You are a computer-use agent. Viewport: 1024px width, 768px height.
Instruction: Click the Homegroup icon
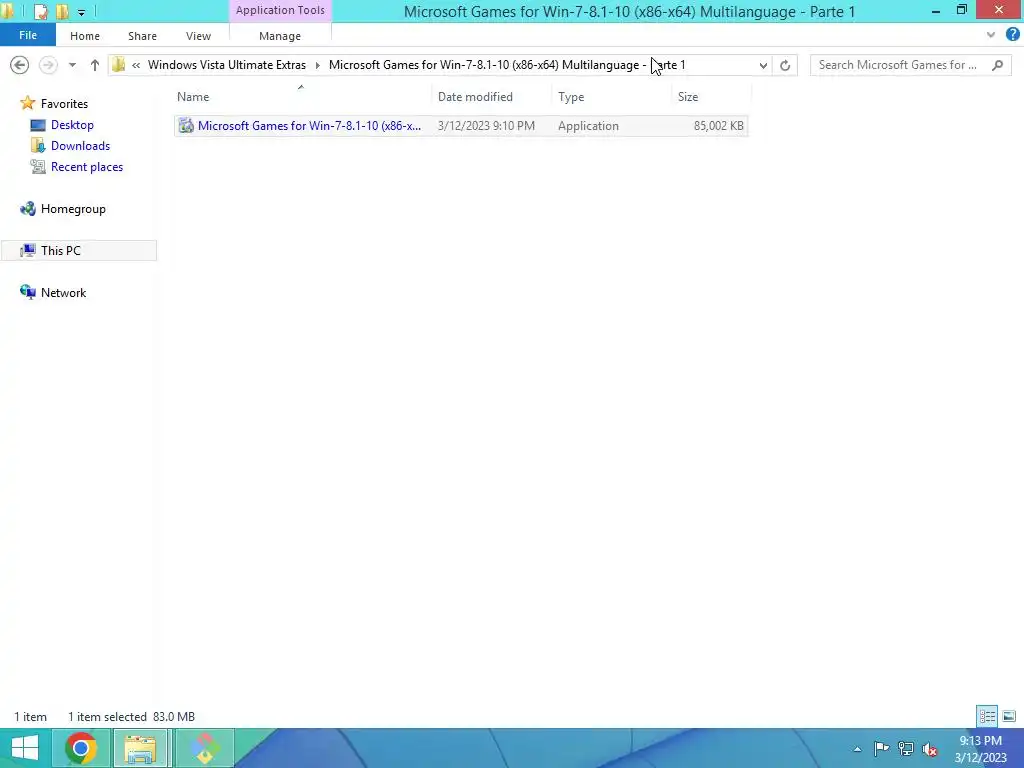pyautogui.click(x=27, y=208)
